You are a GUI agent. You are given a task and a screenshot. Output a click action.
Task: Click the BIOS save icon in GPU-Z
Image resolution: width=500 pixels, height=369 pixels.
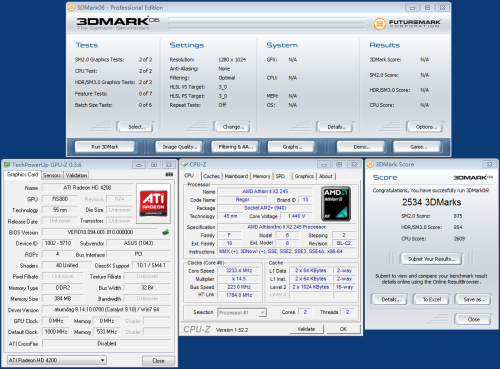pyautogui.click(x=165, y=232)
